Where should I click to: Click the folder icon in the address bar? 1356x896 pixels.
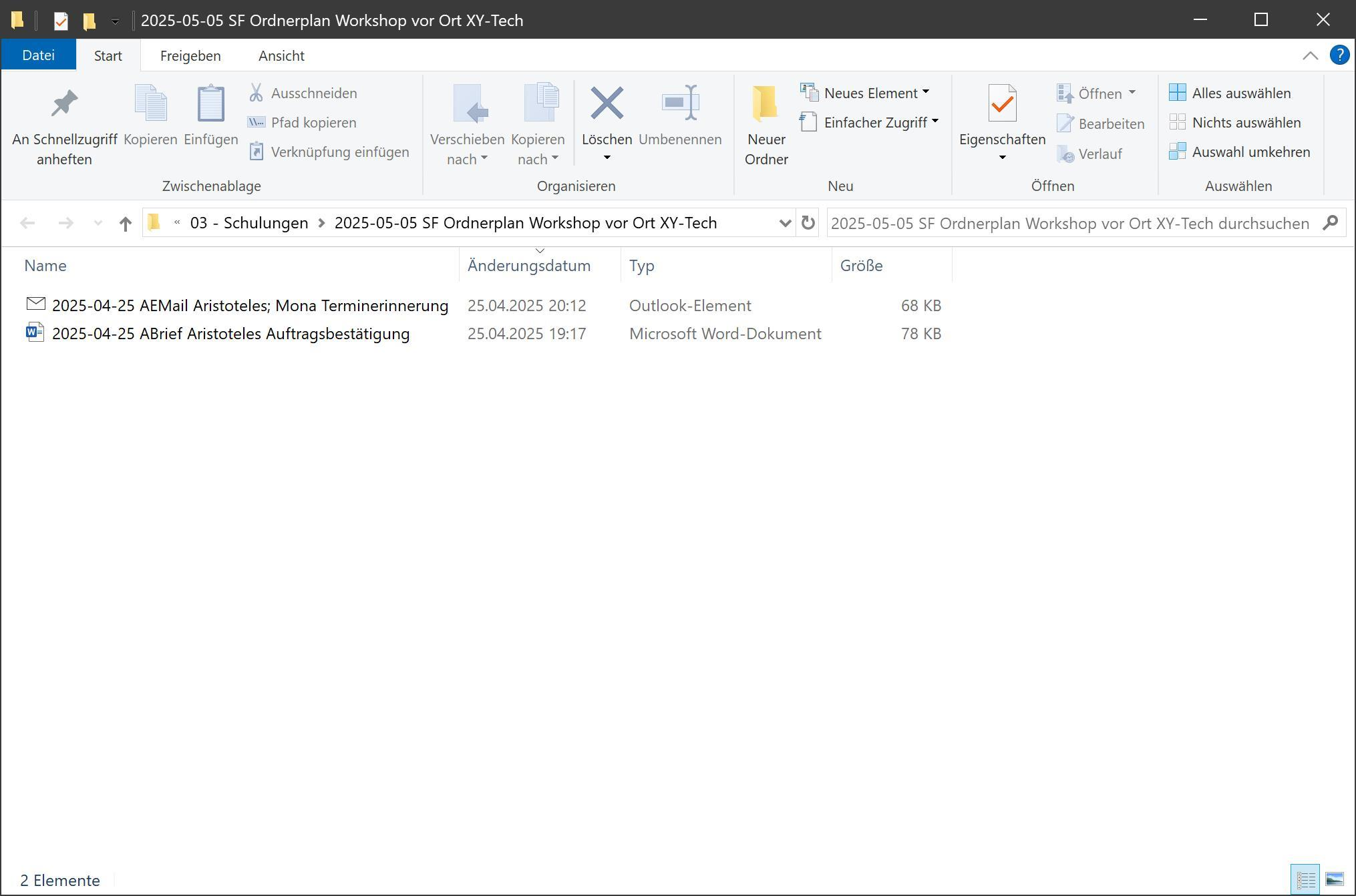[x=154, y=222]
